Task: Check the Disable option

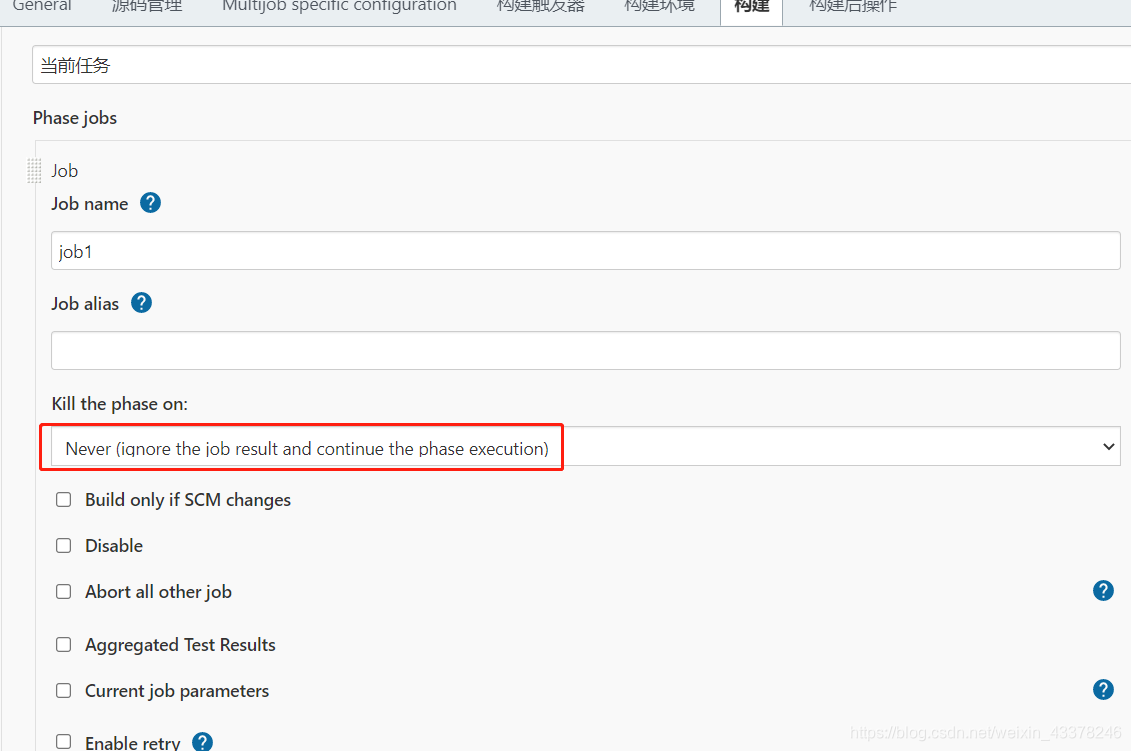Action: tap(63, 546)
